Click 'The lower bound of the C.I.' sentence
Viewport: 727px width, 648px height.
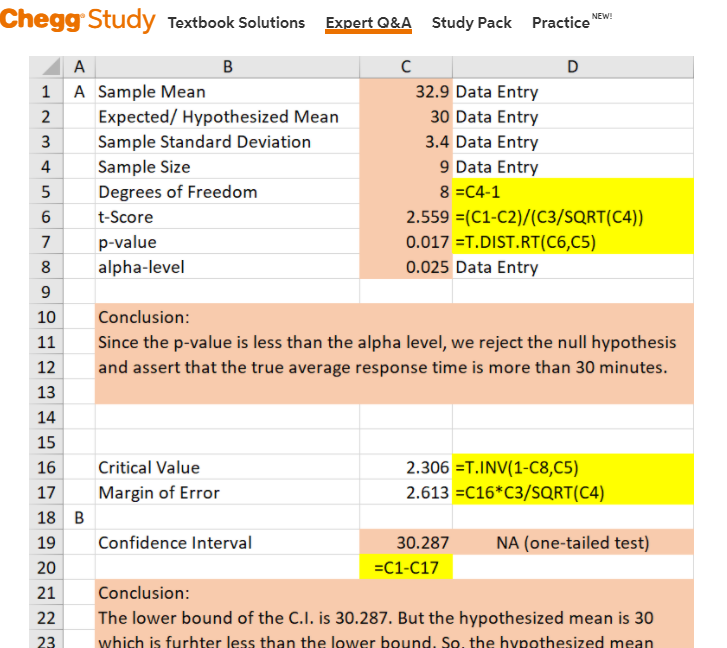(376, 618)
